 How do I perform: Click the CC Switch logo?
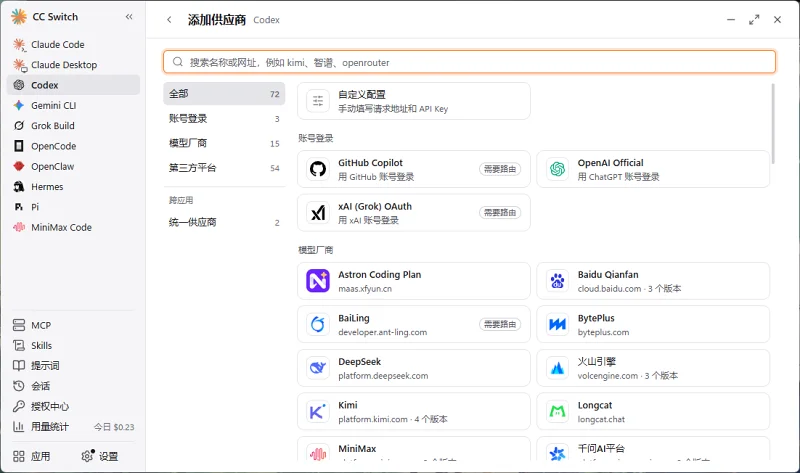19,17
